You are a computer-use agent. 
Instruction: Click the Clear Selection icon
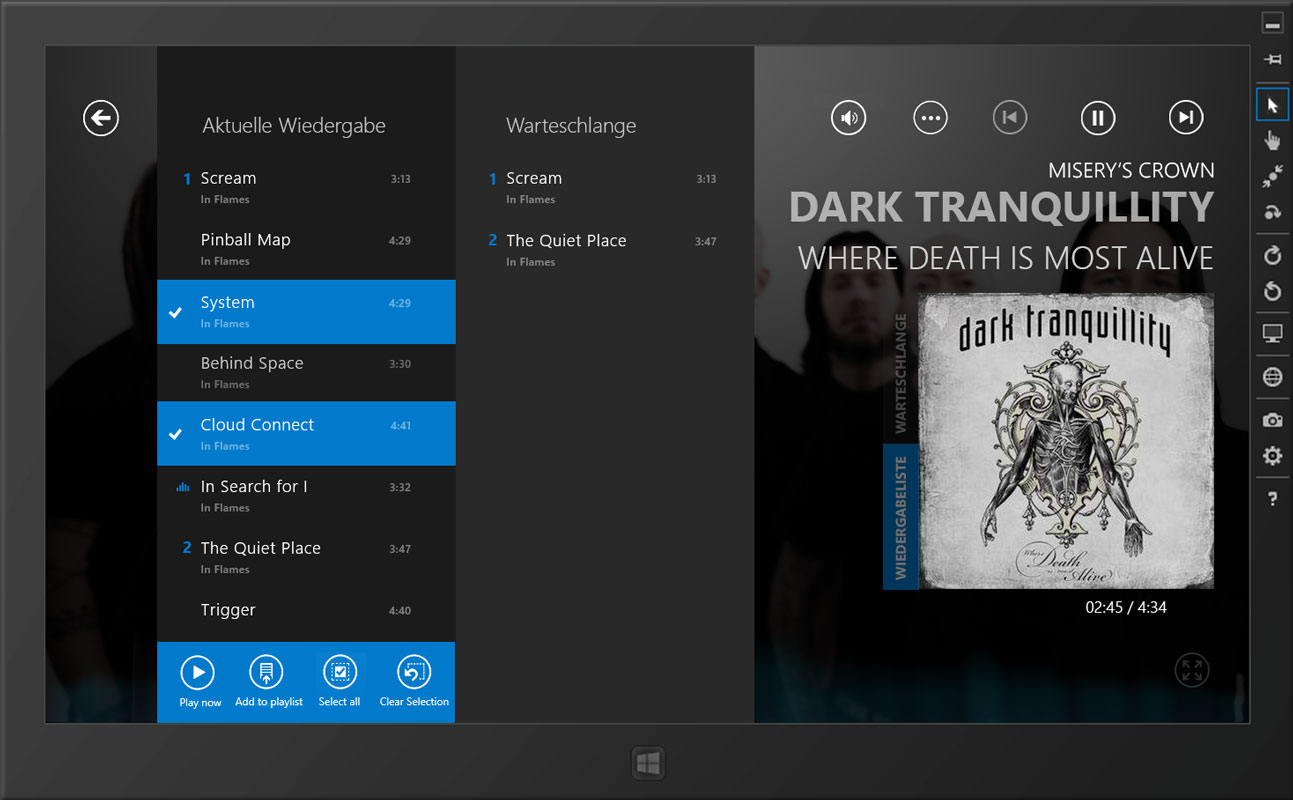pyautogui.click(x=413, y=673)
